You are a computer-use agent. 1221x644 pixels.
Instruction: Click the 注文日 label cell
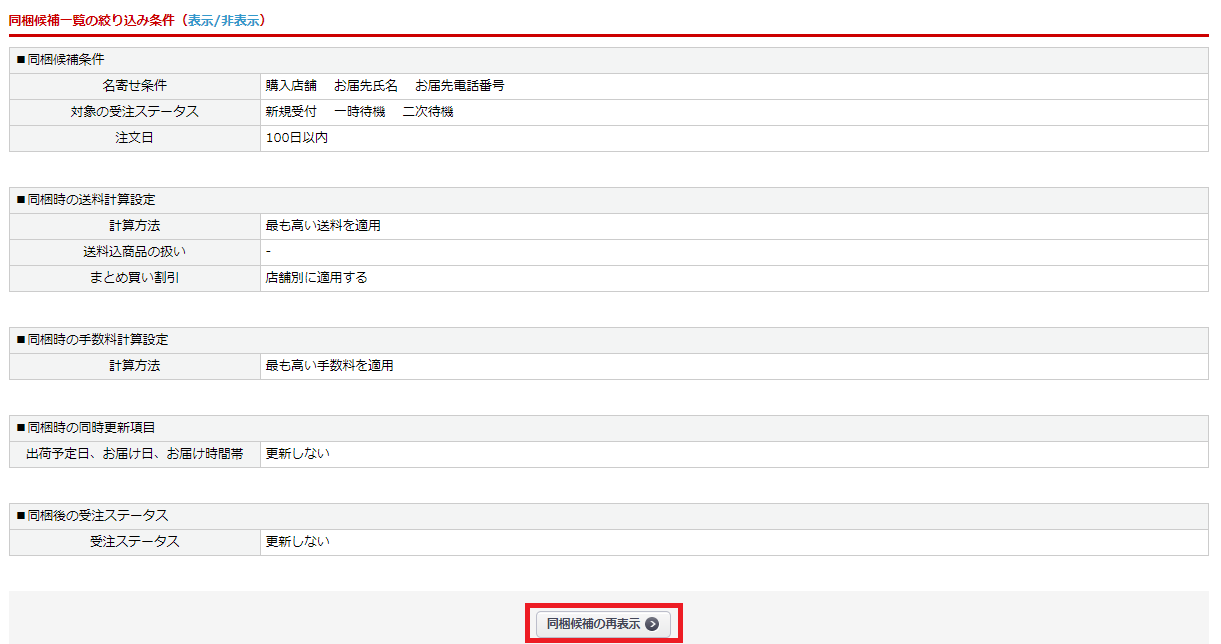tap(135, 138)
